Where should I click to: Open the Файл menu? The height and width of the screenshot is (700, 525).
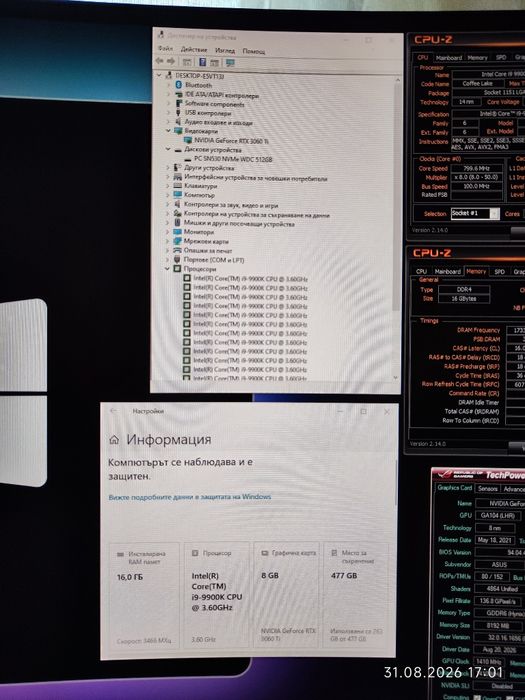(165, 48)
